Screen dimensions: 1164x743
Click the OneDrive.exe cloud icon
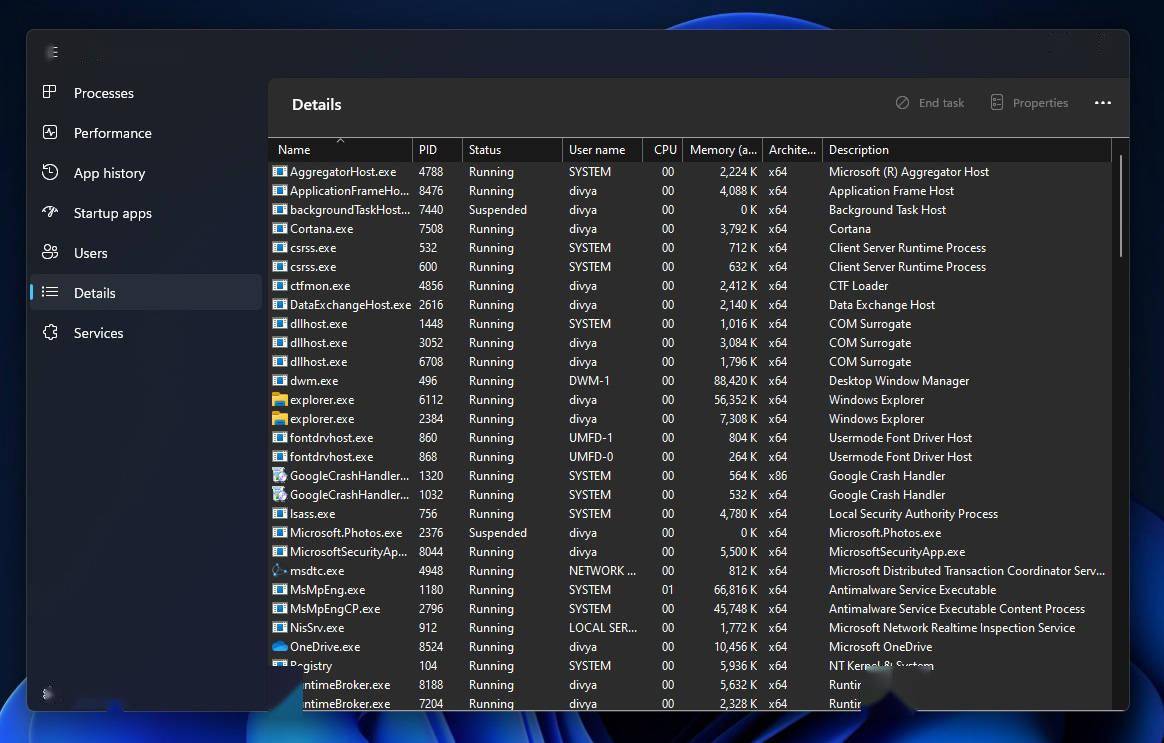278,646
